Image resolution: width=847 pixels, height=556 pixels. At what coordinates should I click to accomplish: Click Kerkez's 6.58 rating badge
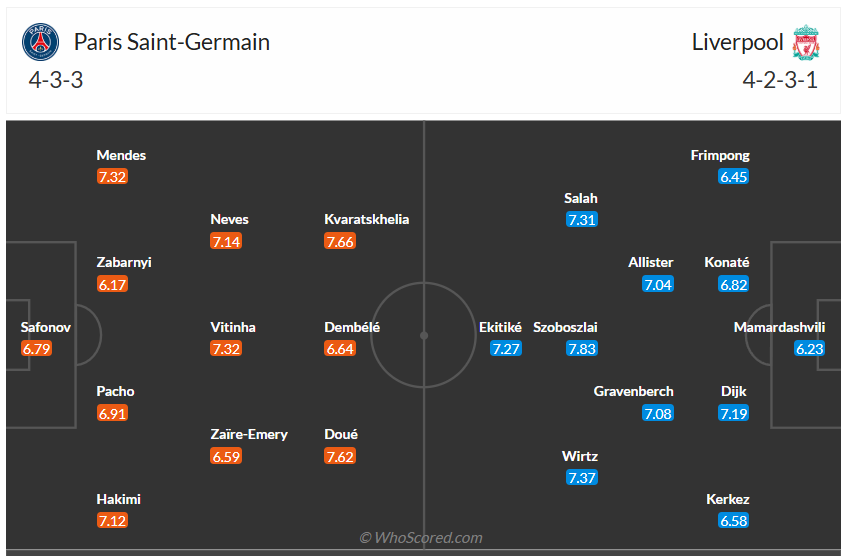pyautogui.click(x=733, y=521)
